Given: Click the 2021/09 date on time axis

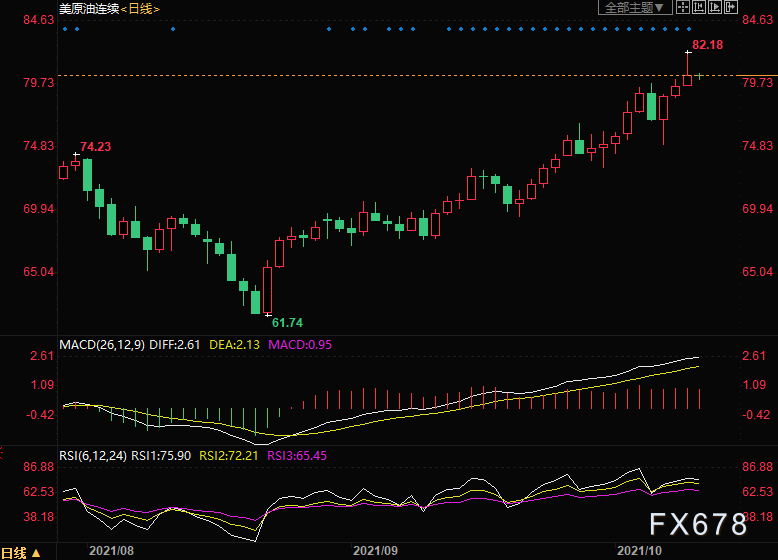Looking at the screenshot, I should pos(375,551).
